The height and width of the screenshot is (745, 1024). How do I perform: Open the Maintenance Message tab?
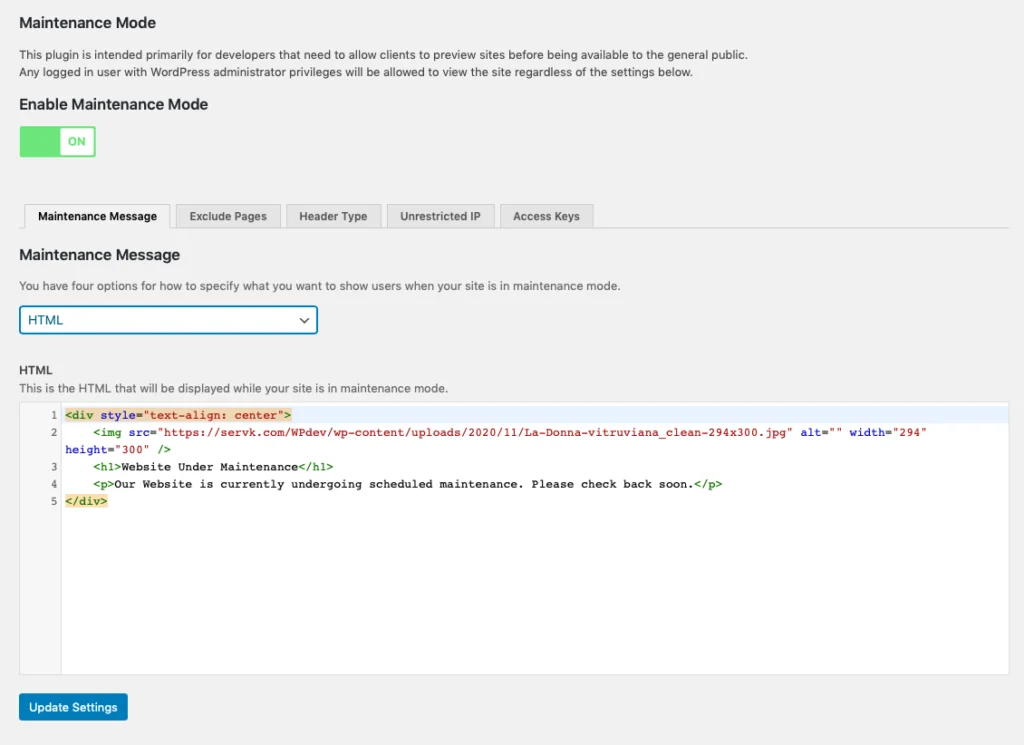(97, 216)
